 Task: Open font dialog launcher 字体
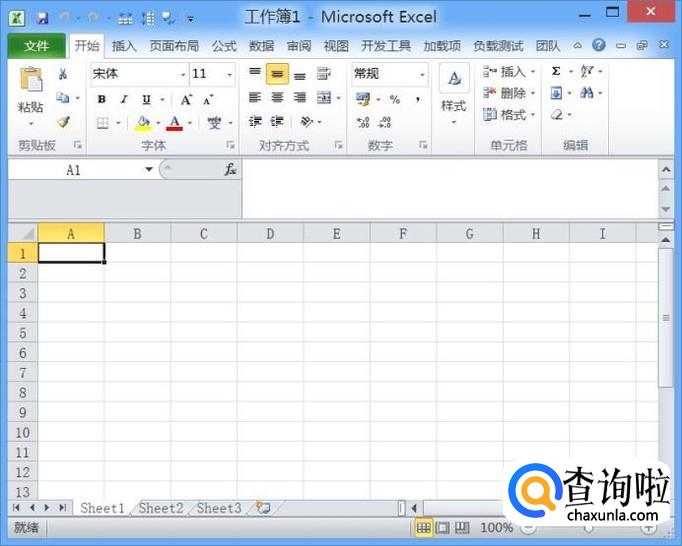pos(231,145)
